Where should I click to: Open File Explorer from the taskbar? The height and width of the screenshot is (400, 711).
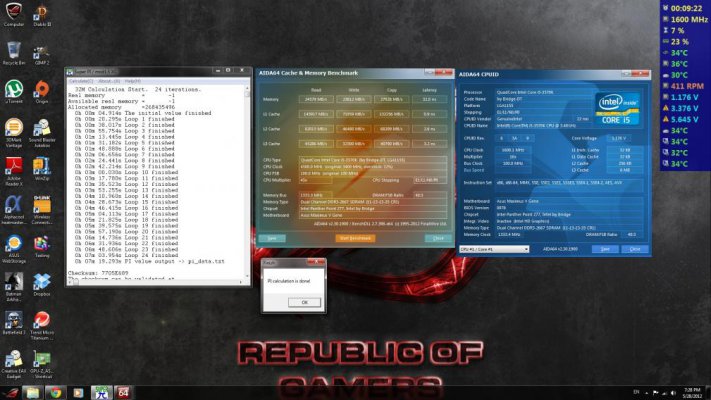[x=33, y=393]
